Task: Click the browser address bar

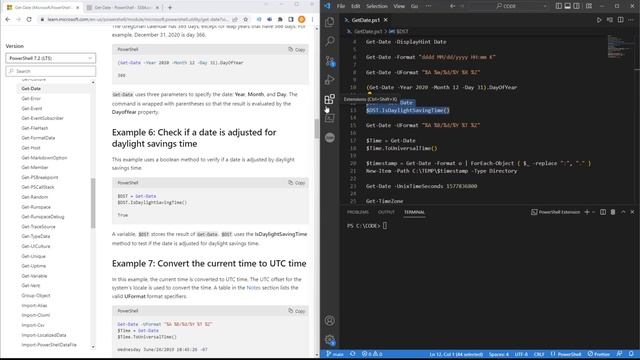Action: point(139,19)
